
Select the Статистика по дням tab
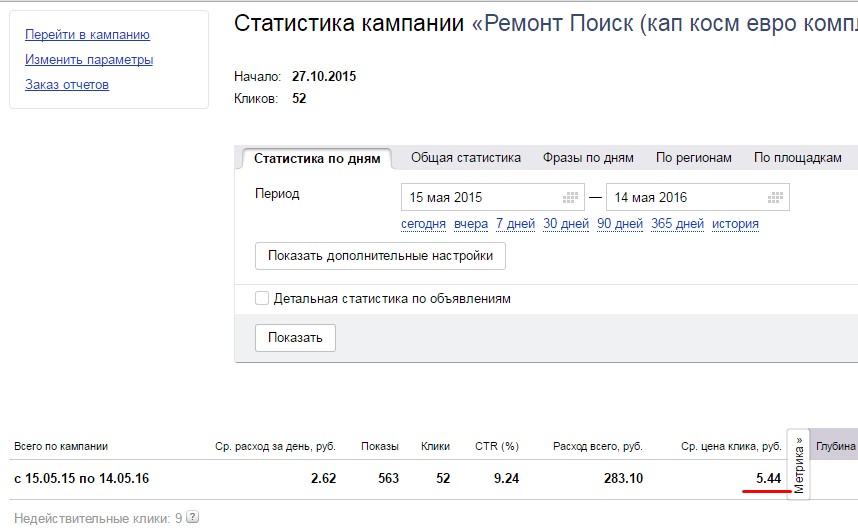pyautogui.click(x=317, y=158)
